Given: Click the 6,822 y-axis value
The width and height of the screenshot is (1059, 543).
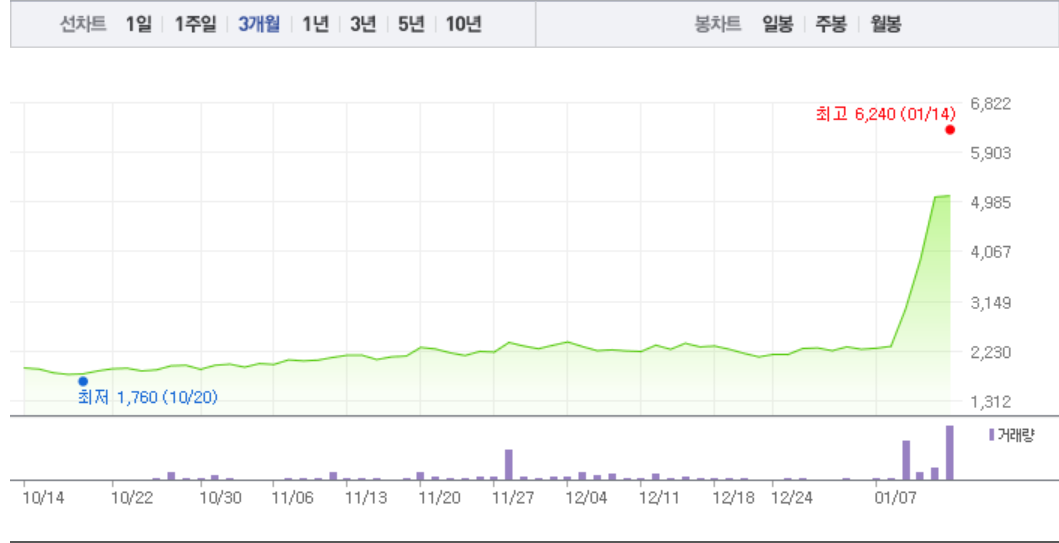Looking at the screenshot, I should pyautogui.click(x=990, y=103).
